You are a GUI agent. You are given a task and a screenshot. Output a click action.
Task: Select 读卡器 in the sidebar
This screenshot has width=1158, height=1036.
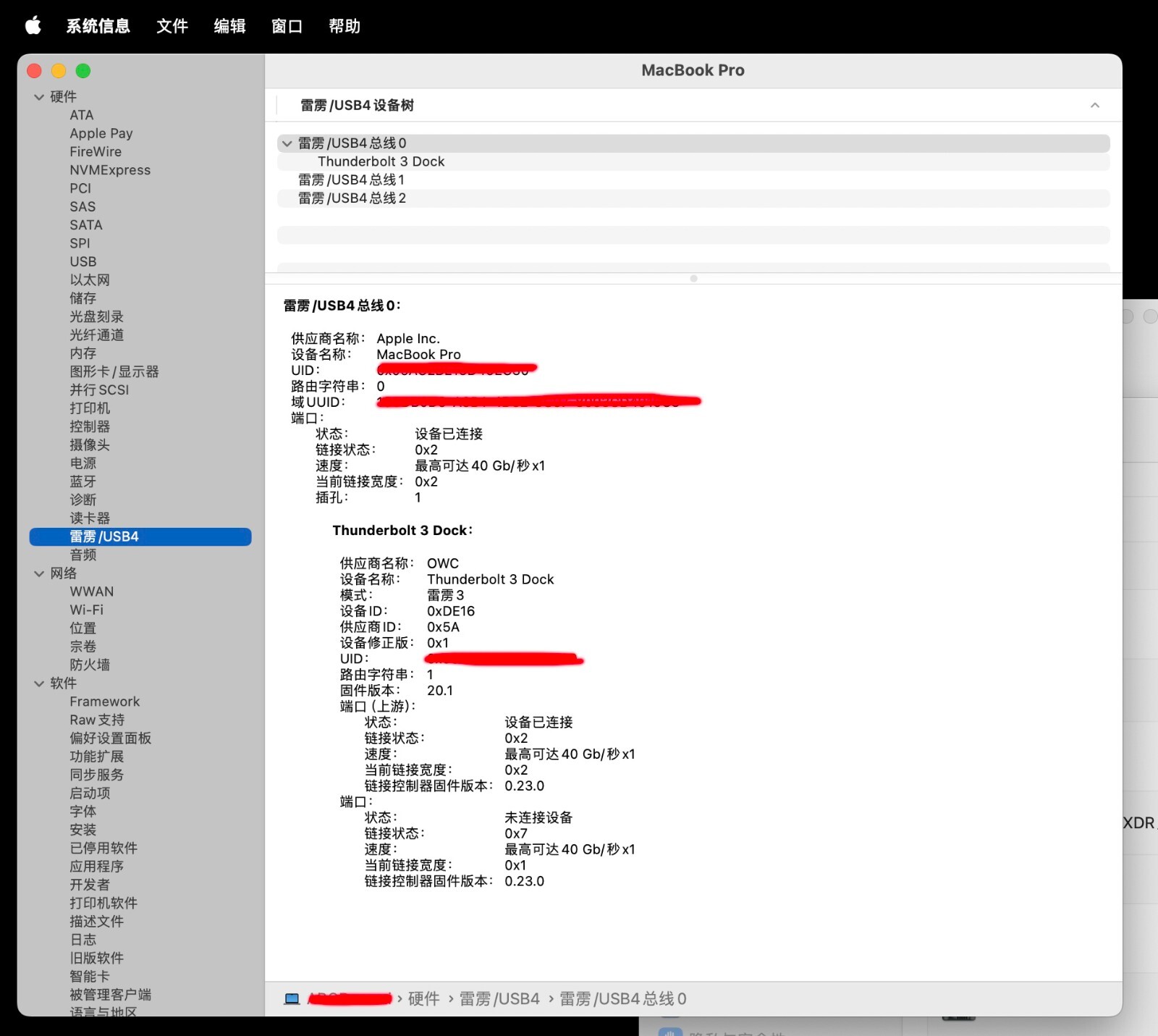[90, 518]
